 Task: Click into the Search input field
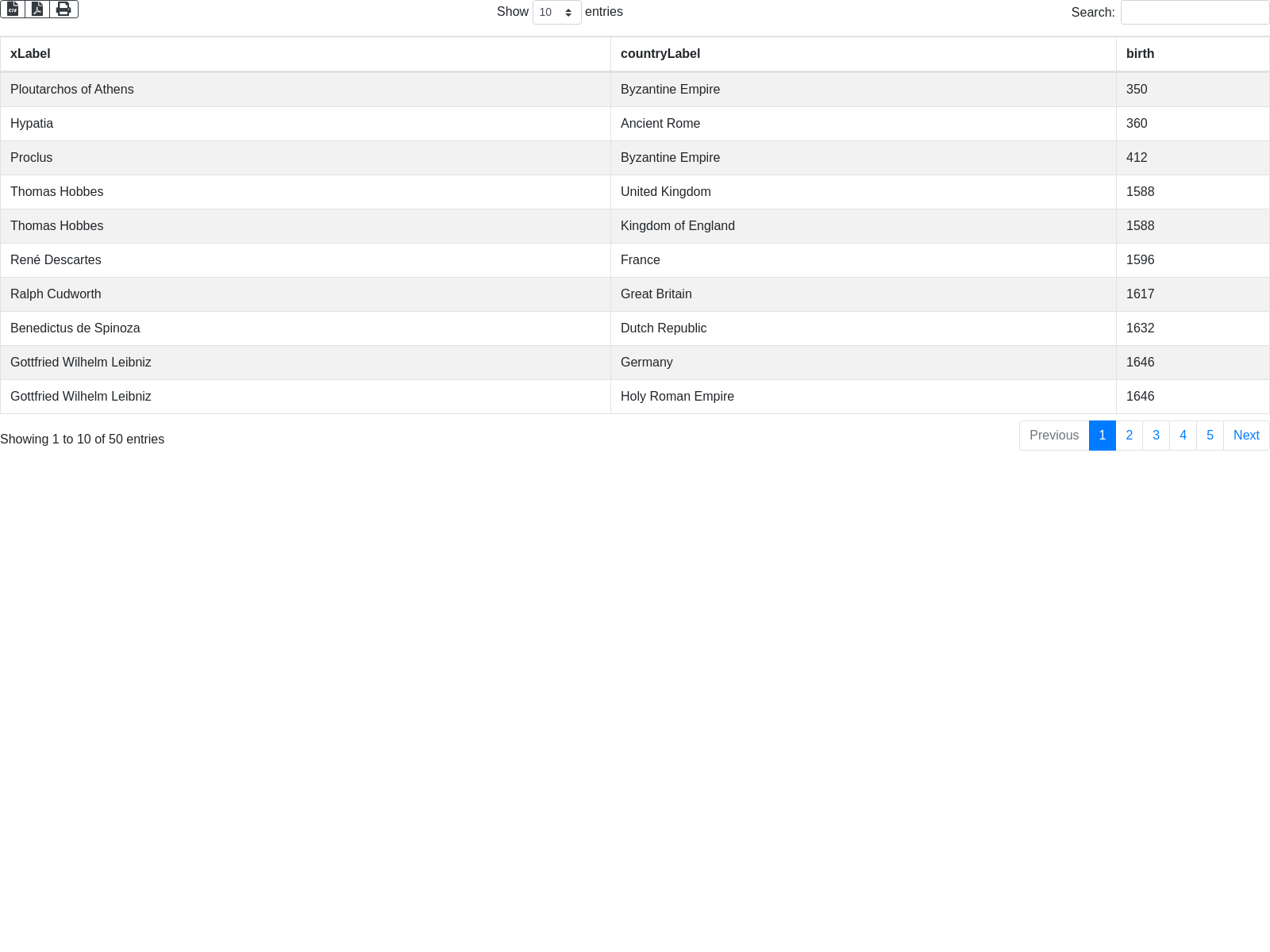click(x=1195, y=13)
